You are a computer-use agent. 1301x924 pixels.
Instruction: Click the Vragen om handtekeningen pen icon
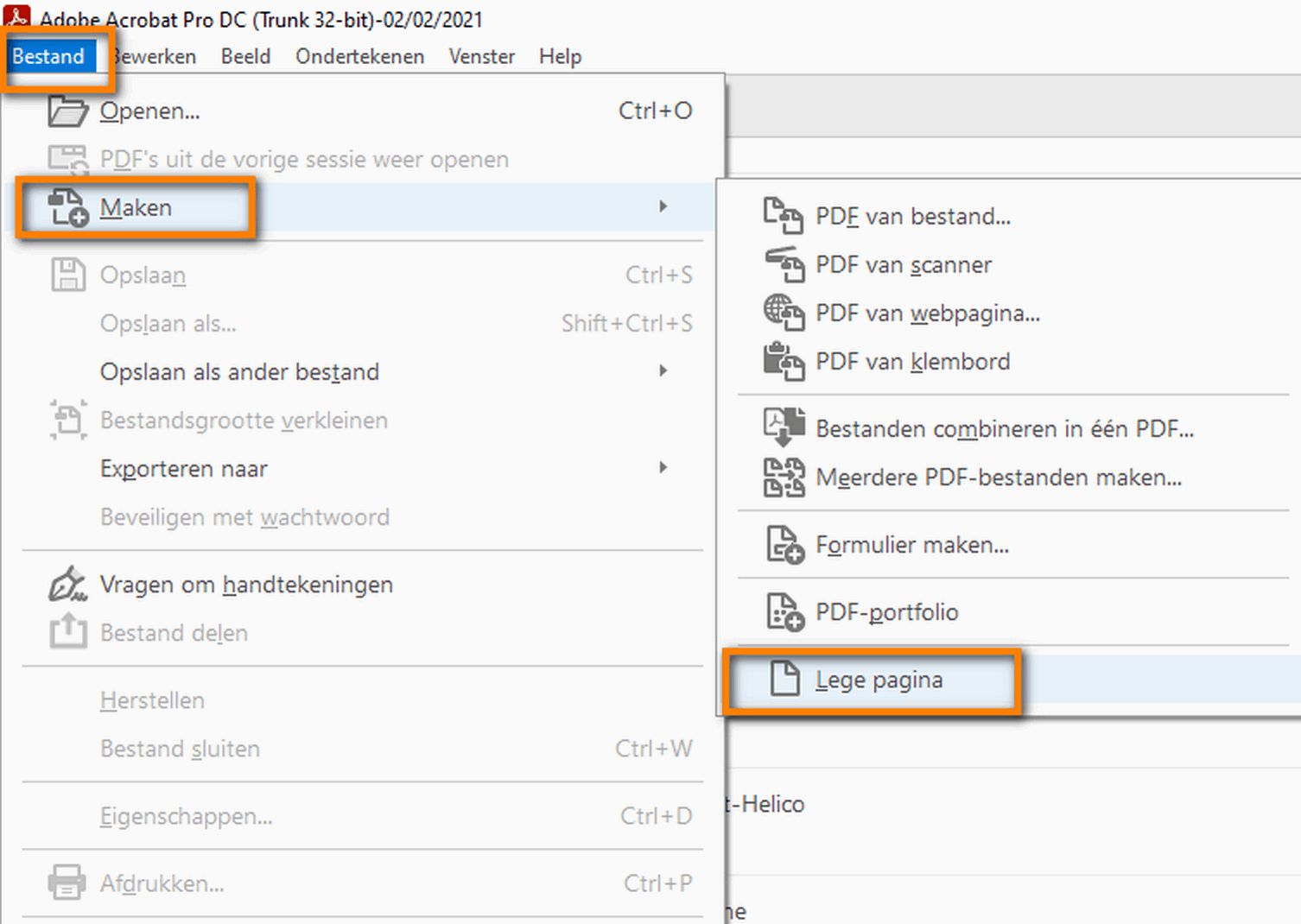(67, 584)
